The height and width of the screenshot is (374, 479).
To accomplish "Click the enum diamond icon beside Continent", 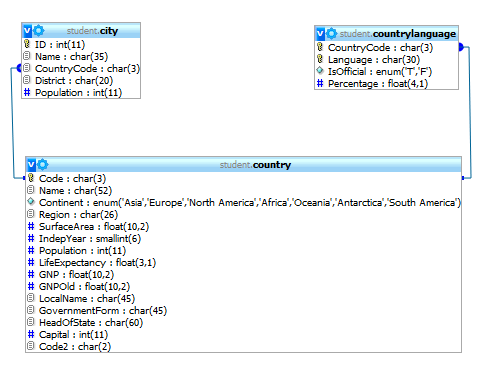I will pos(31,202).
